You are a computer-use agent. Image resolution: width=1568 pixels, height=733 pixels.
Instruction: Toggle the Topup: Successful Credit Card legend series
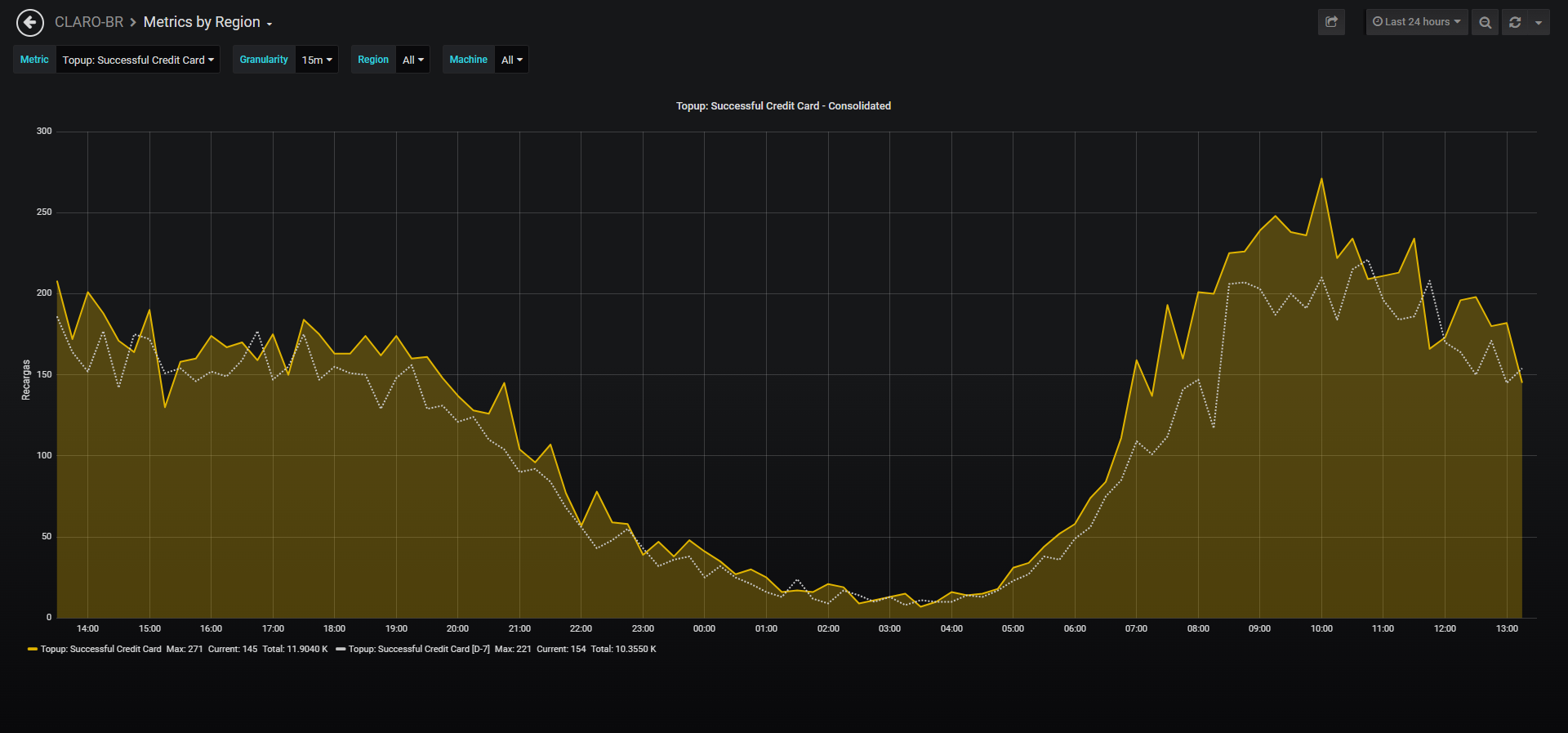click(x=101, y=650)
